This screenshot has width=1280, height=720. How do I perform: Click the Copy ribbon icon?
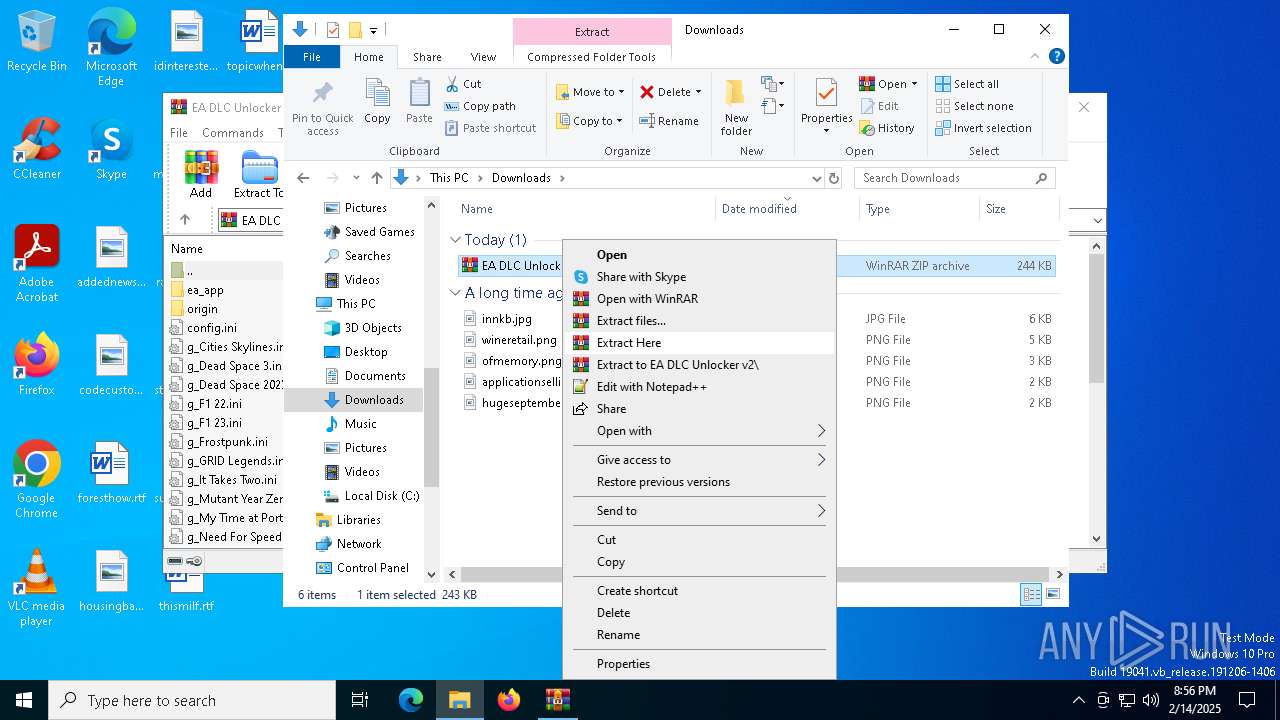tap(377, 101)
